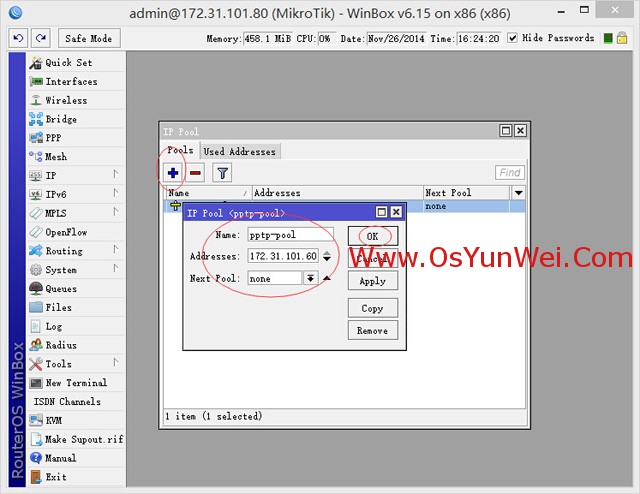640x494 pixels.
Task: Open Wireless menu item
Action: 76,100
